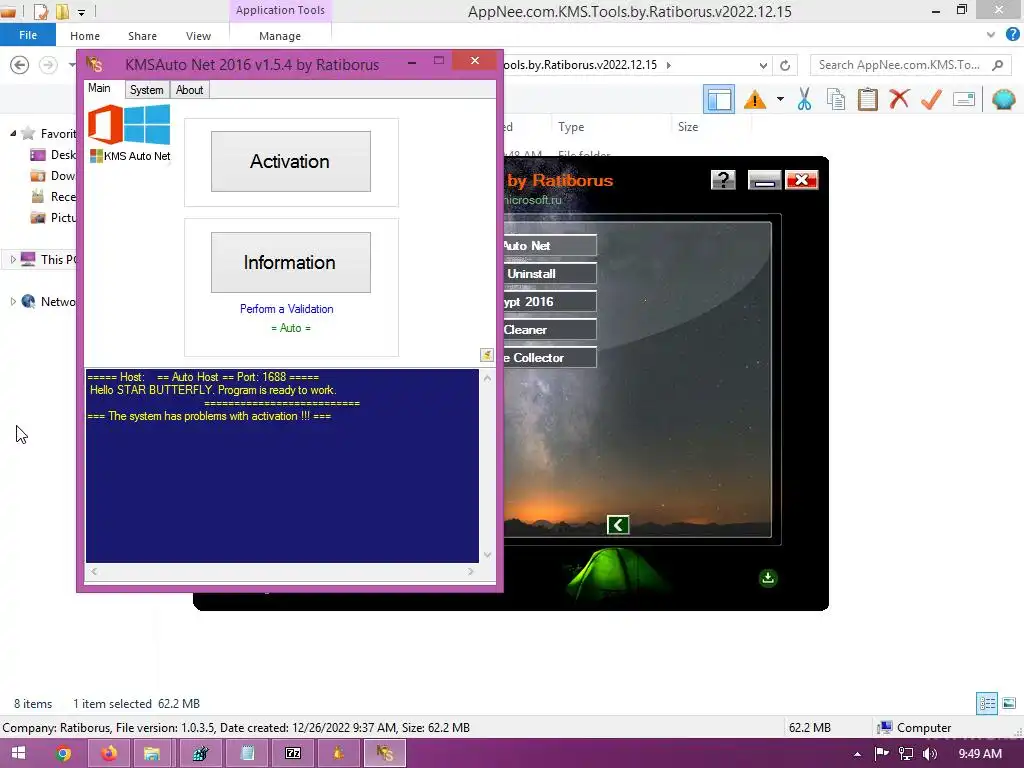
Task: Click the Office and Windows logo image
Action: coord(129,124)
